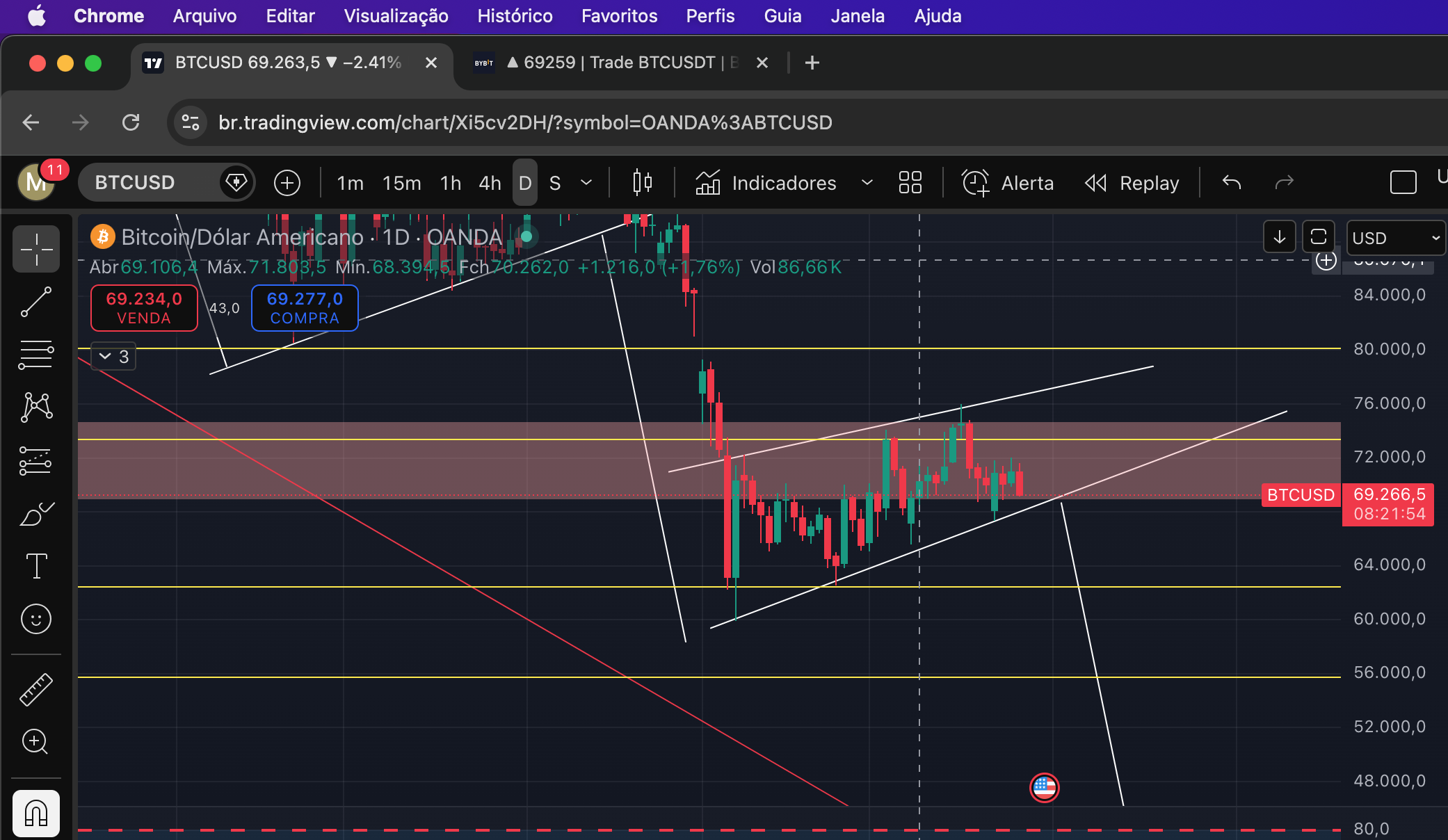
Task: Expand the time interval dropdown arrow
Action: [586, 183]
